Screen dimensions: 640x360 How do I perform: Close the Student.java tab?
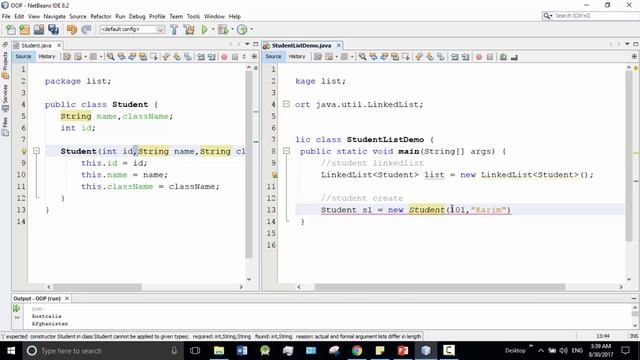[59, 45]
